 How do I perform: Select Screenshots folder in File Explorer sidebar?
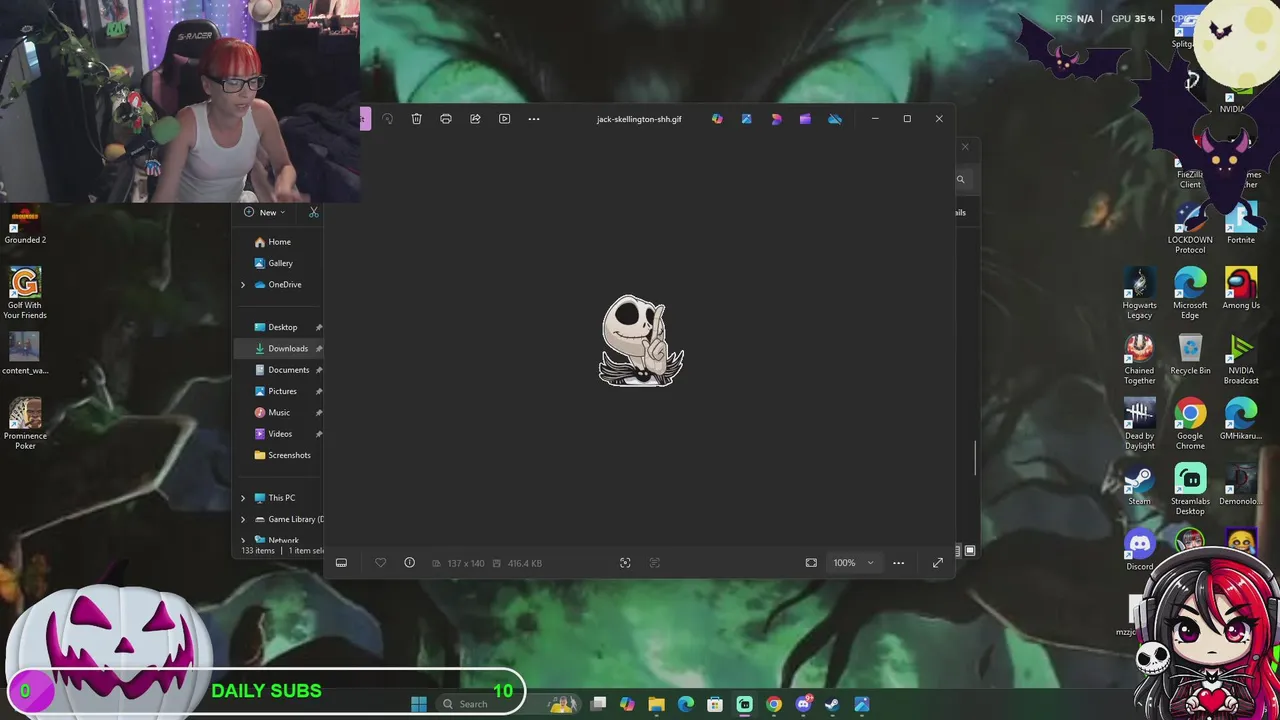point(289,455)
